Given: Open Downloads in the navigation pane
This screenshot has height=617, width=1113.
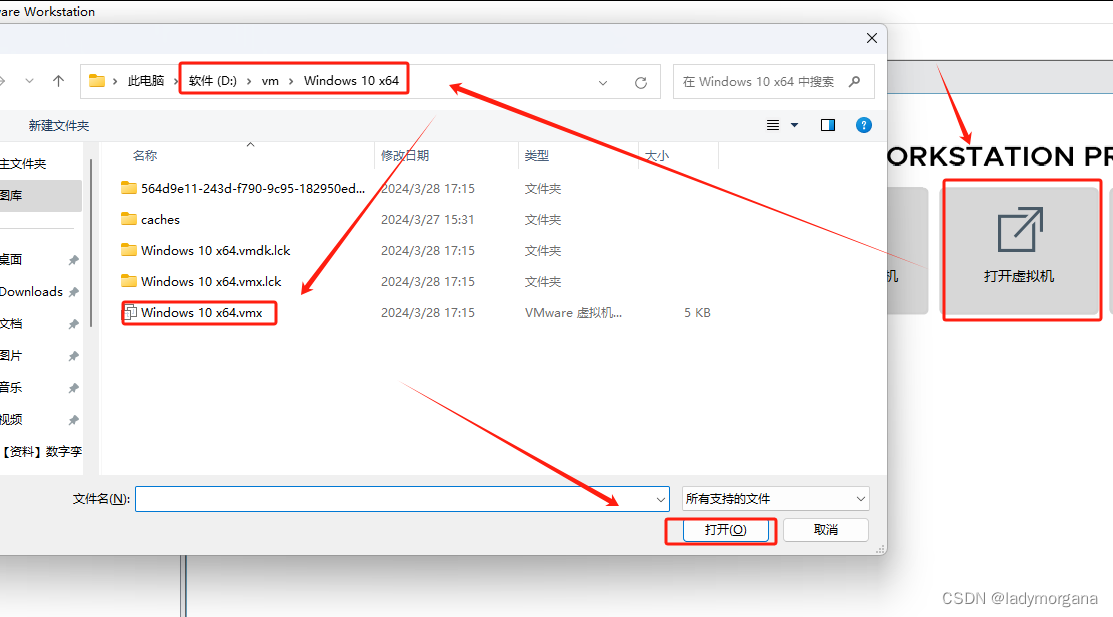Looking at the screenshot, I should pos(31,292).
